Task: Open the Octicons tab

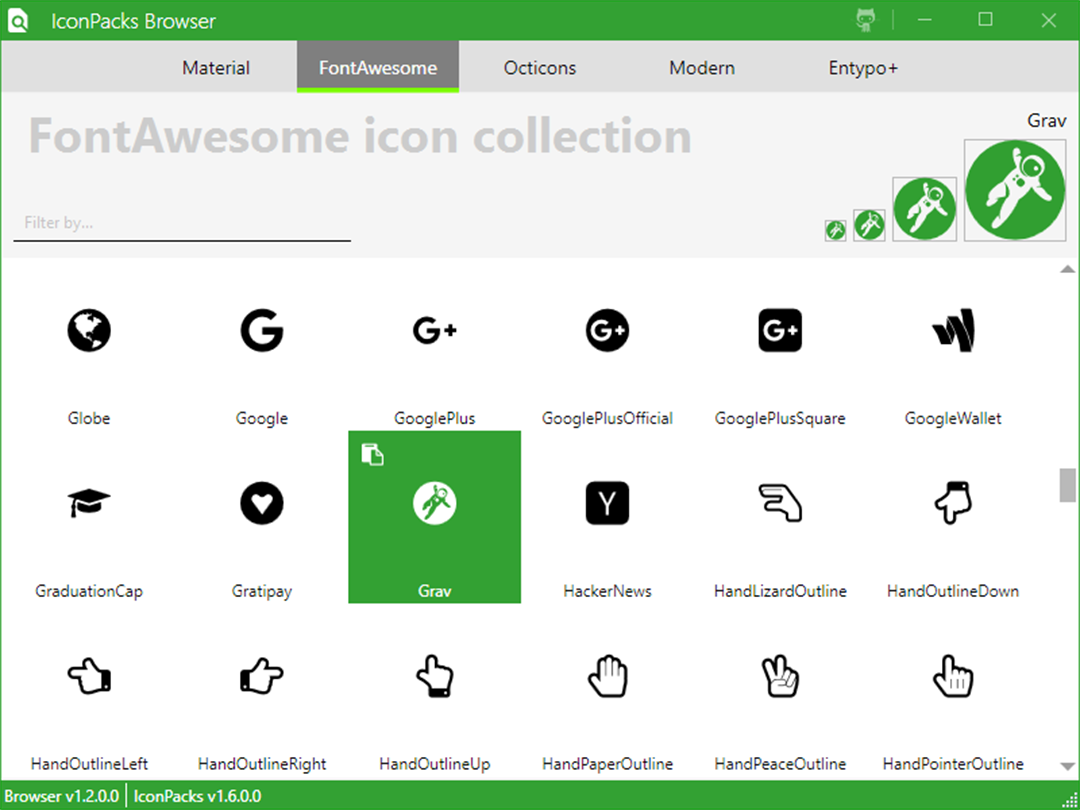Action: click(x=539, y=68)
